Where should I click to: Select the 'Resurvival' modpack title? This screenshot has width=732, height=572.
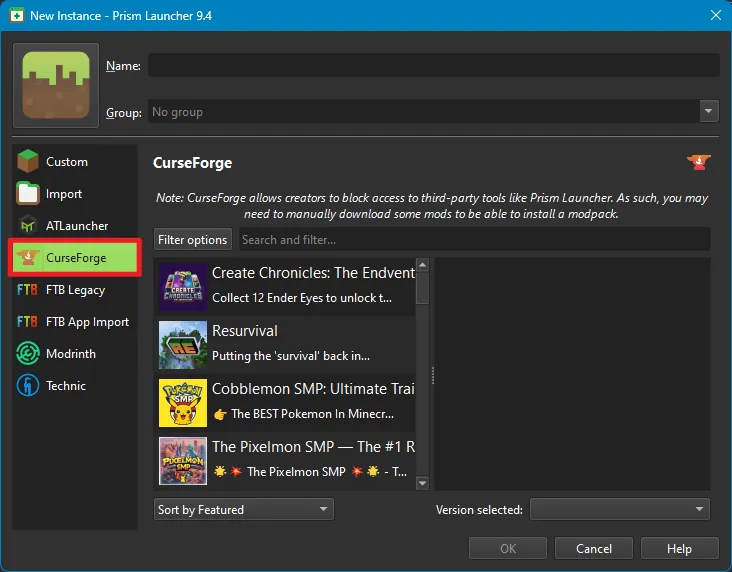coord(245,331)
